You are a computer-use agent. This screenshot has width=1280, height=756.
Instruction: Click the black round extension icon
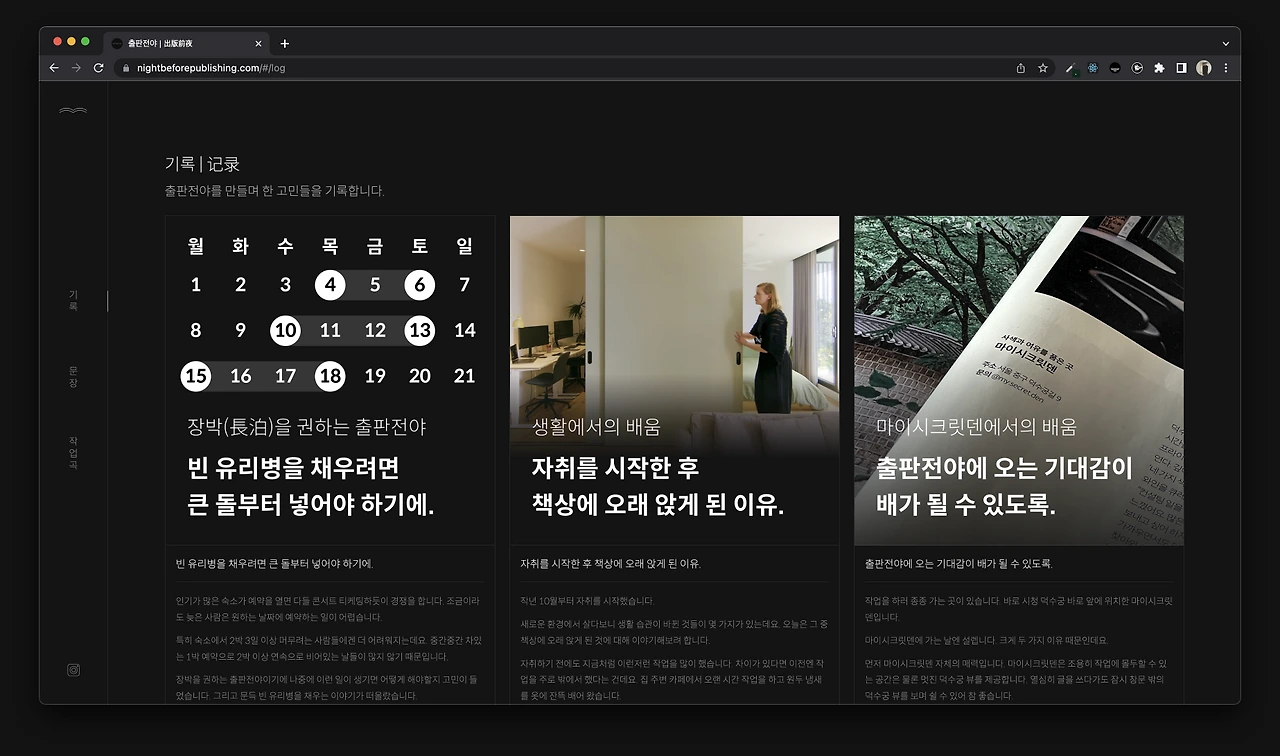[x=1115, y=68]
